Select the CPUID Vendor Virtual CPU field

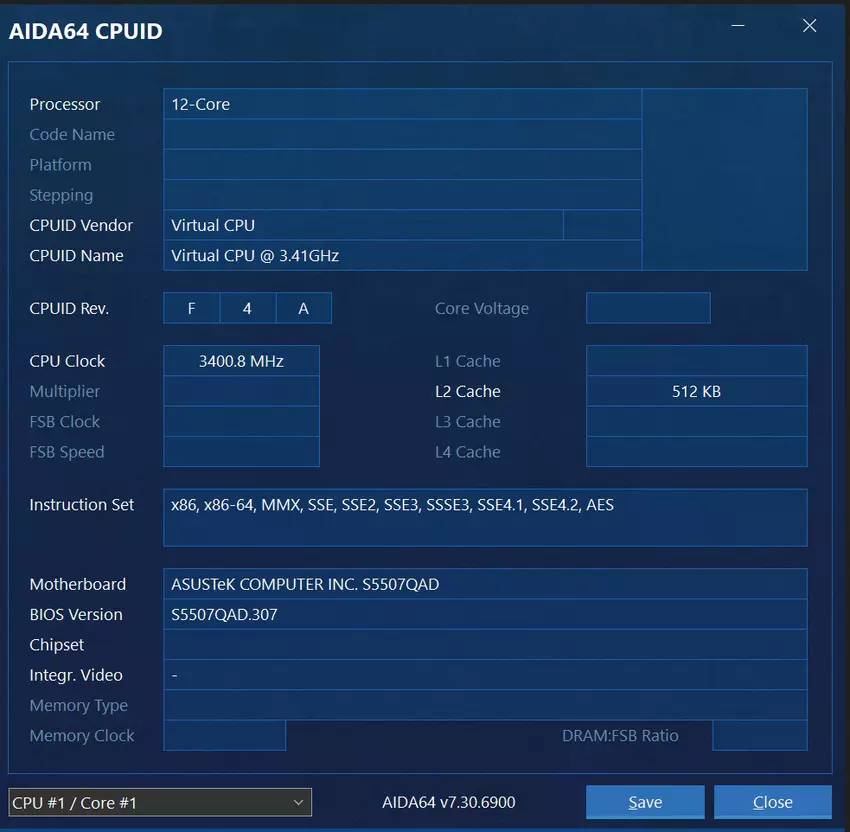(364, 225)
